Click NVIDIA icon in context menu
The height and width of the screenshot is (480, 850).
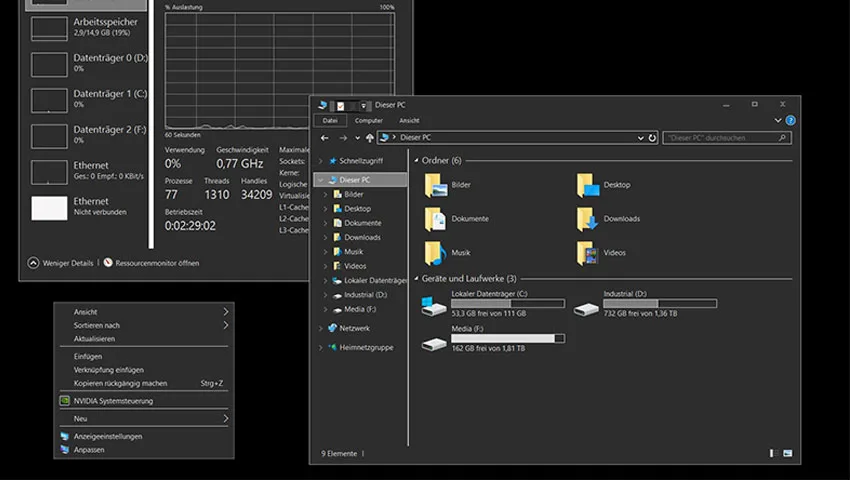click(x=65, y=401)
